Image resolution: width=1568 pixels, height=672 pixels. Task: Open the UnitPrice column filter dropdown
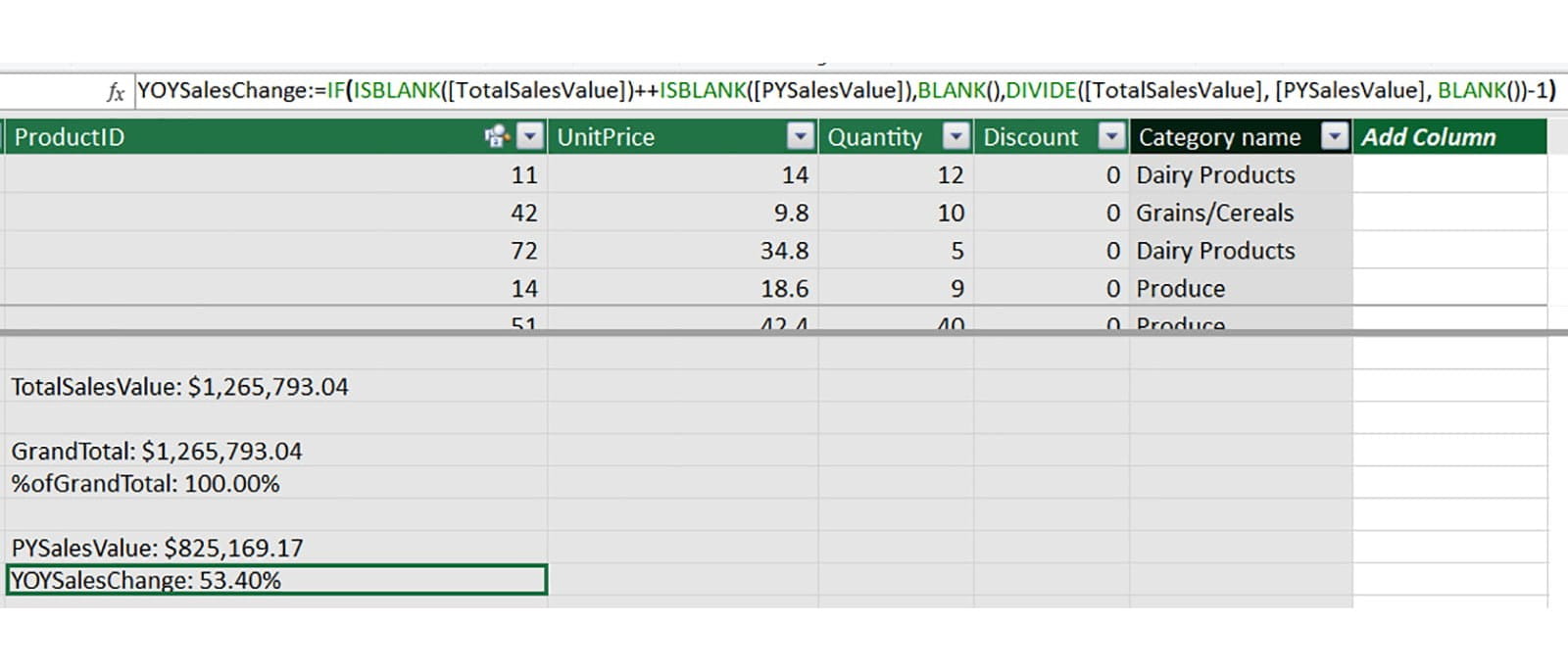801,137
